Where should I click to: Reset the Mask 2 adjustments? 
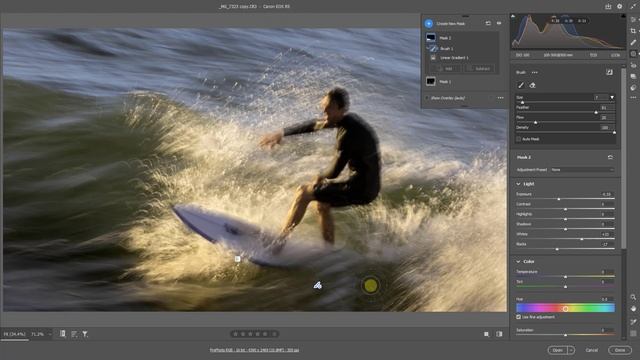coord(610,157)
